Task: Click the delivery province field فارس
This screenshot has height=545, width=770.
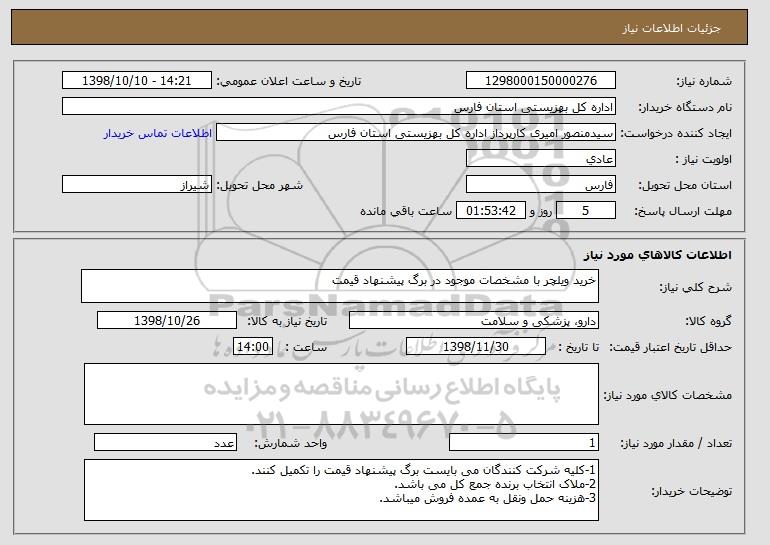Action: click(x=541, y=185)
